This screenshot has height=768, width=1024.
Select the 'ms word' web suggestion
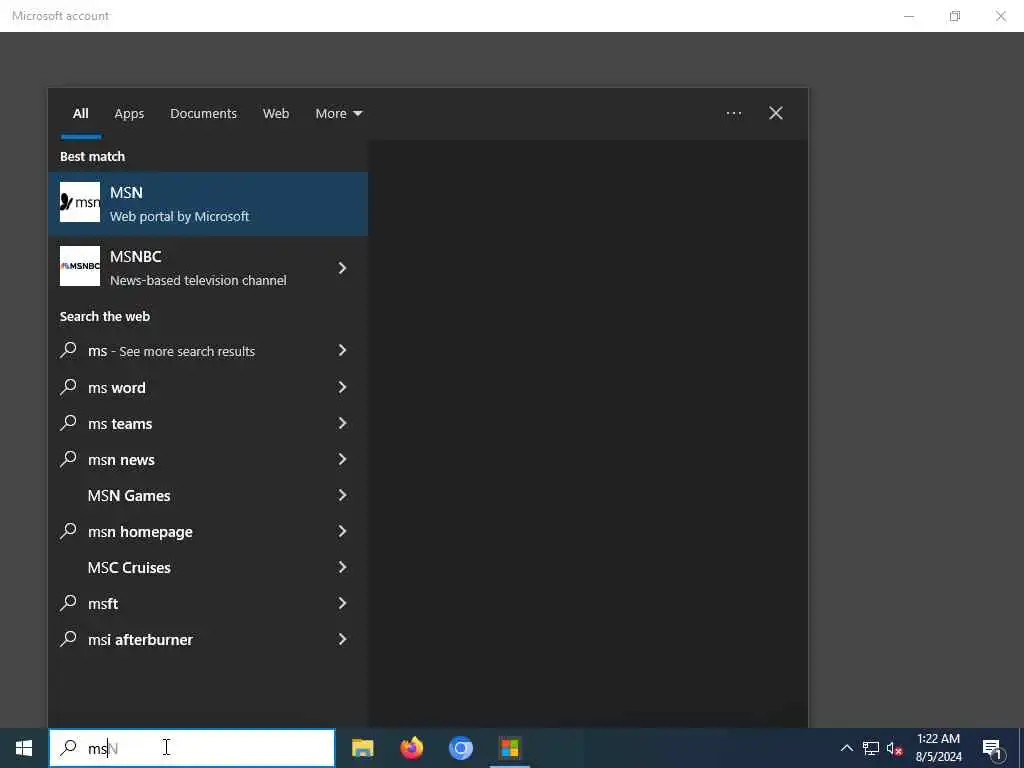pyautogui.click(x=208, y=387)
